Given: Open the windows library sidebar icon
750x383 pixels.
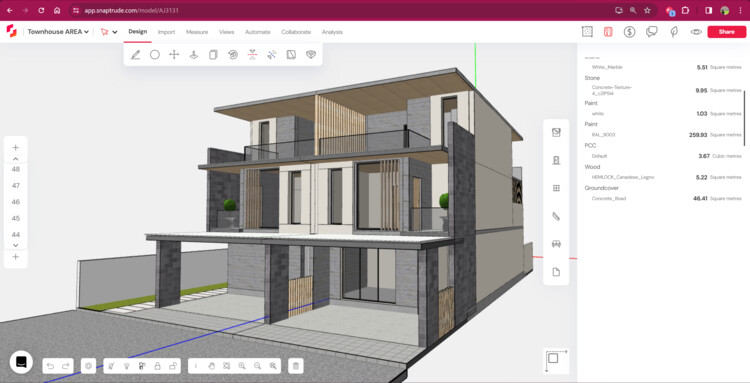Looking at the screenshot, I should point(556,188).
